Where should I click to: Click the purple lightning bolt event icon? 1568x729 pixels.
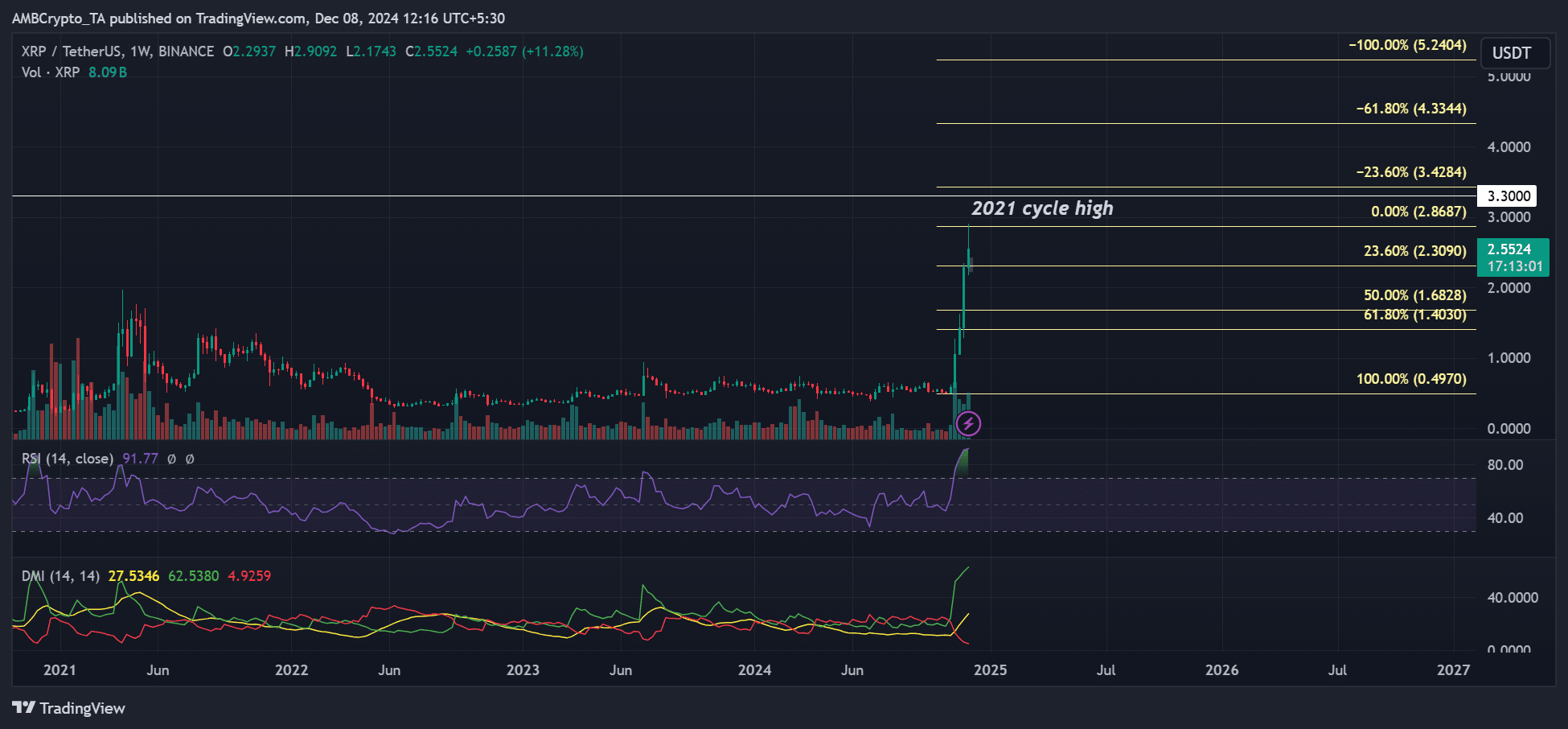tap(968, 423)
